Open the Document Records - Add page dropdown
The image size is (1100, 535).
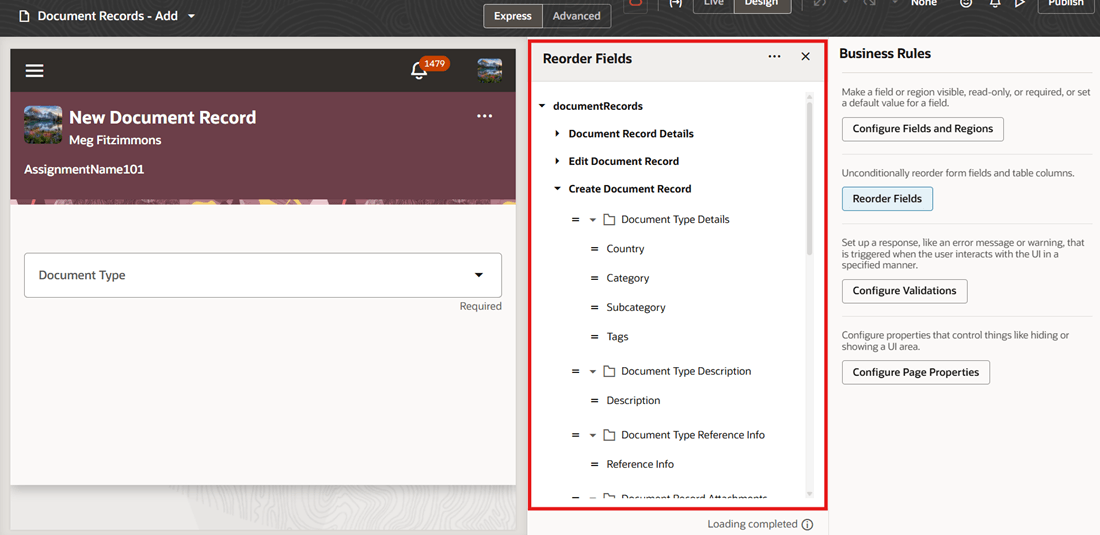click(x=192, y=15)
